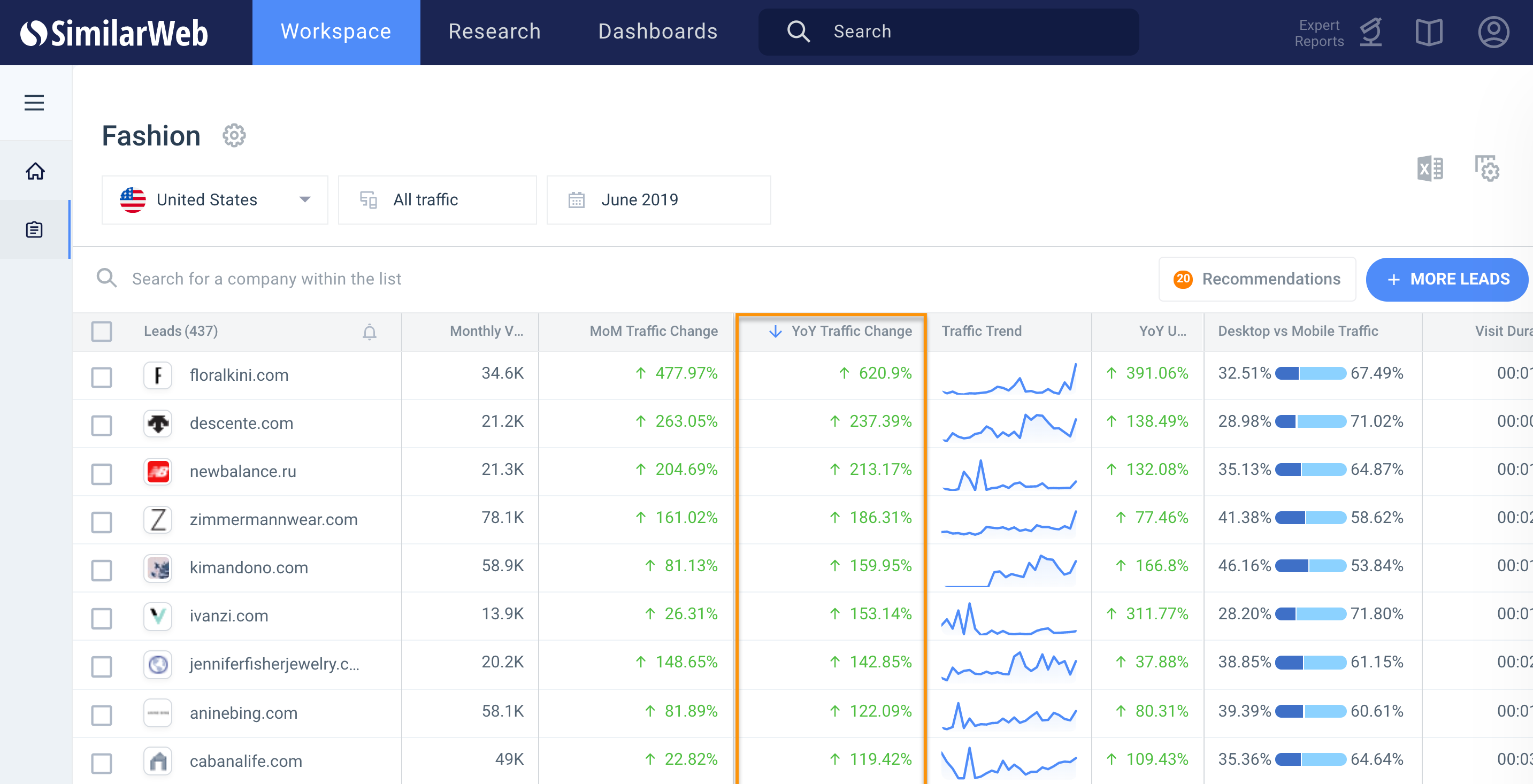Click zimmermannwear.com favicon
The height and width of the screenshot is (784, 1533).
click(x=158, y=520)
